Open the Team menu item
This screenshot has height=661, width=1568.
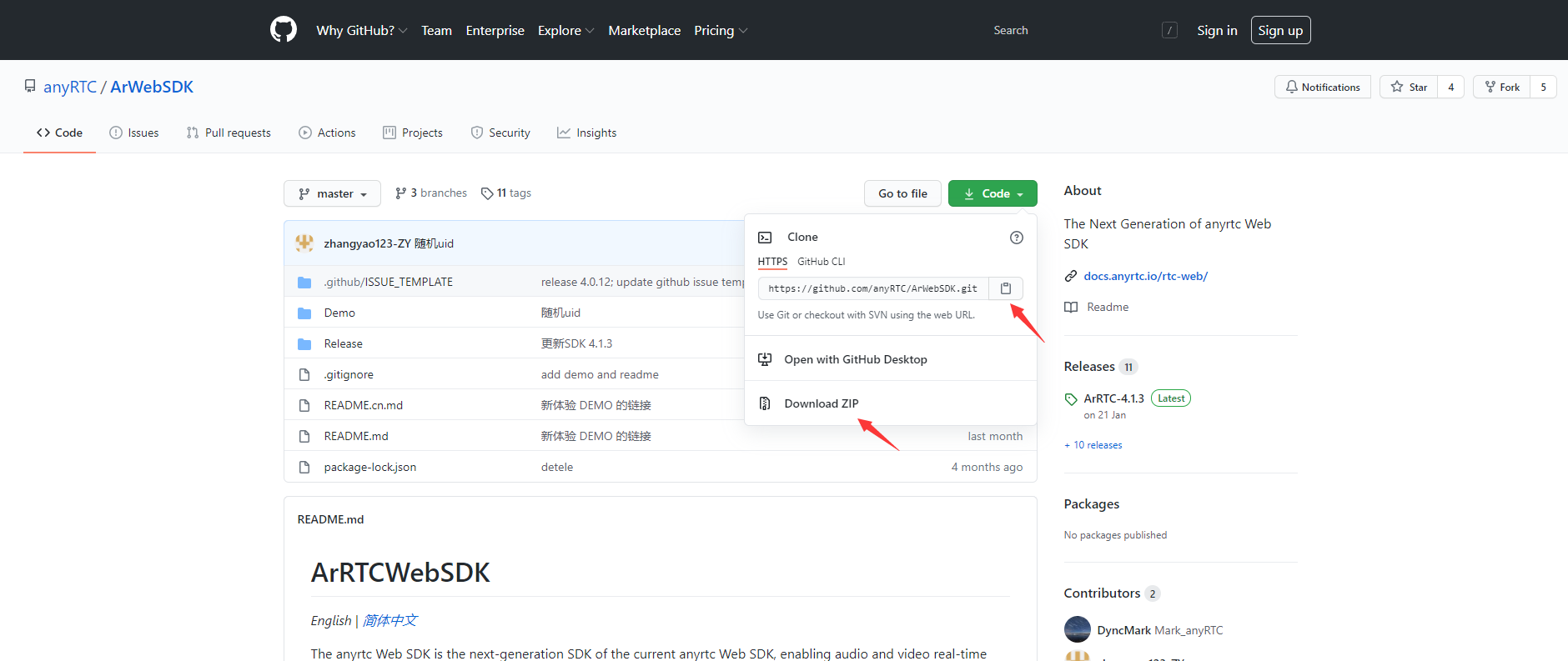pos(436,30)
